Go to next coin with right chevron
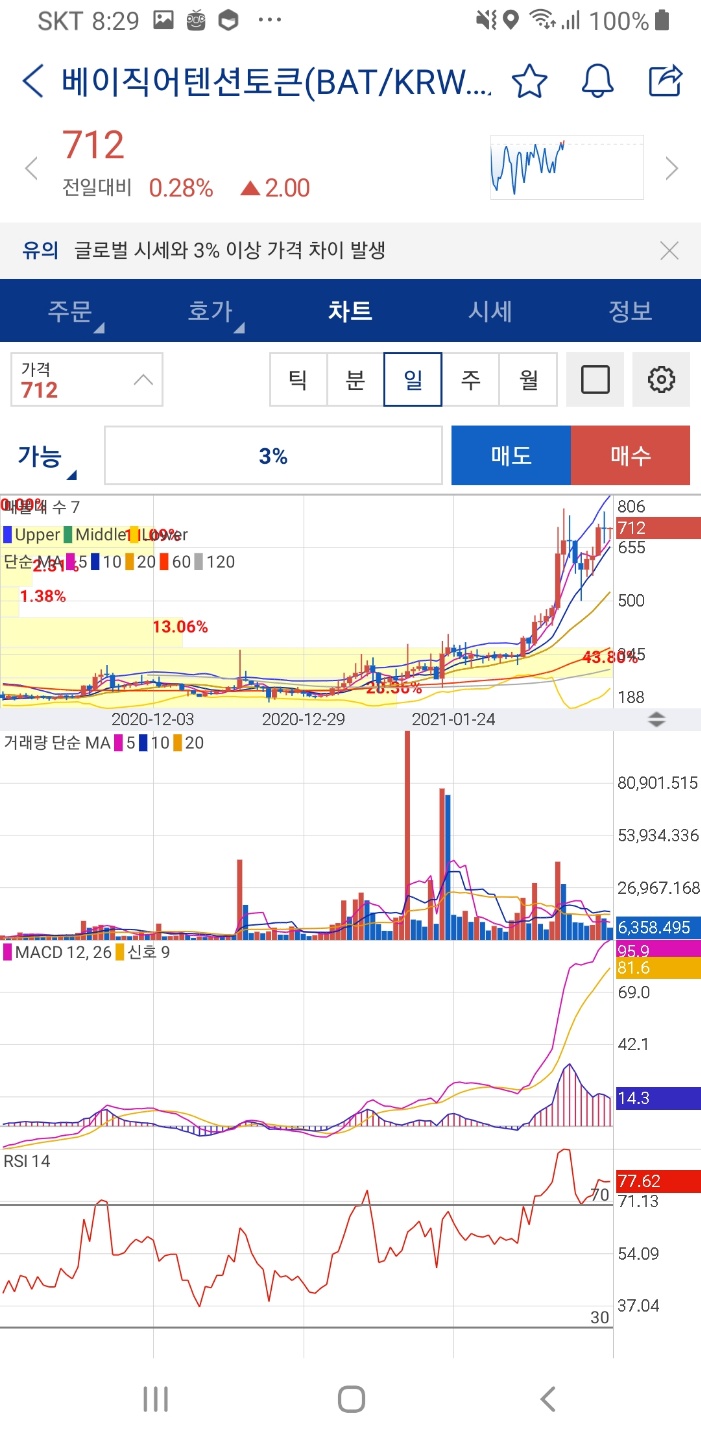The height and width of the screenshot is (1440, 701). tap(672, 168)
